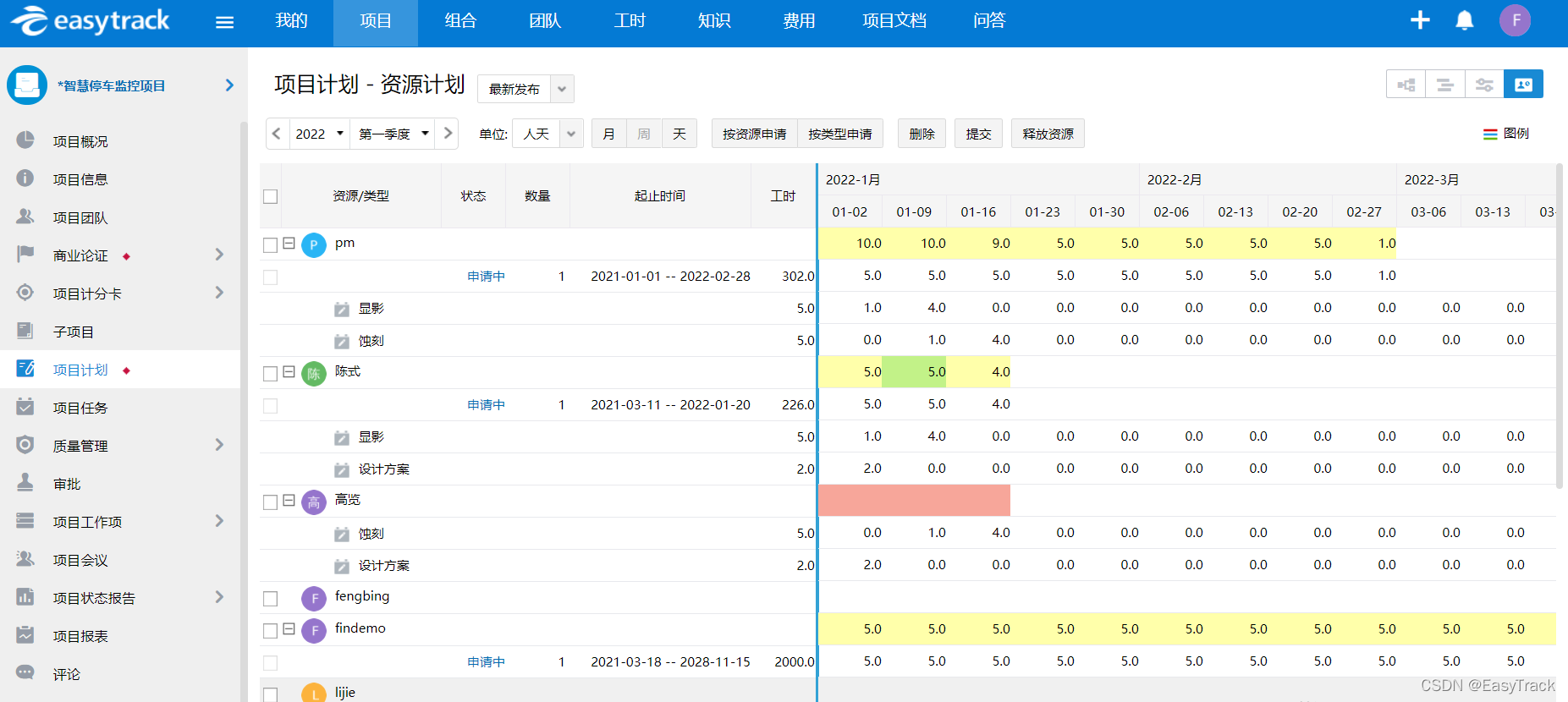1568x702 pixels.
Task: Go to previous quarter arrow
Action: click(x=277, y=134)
